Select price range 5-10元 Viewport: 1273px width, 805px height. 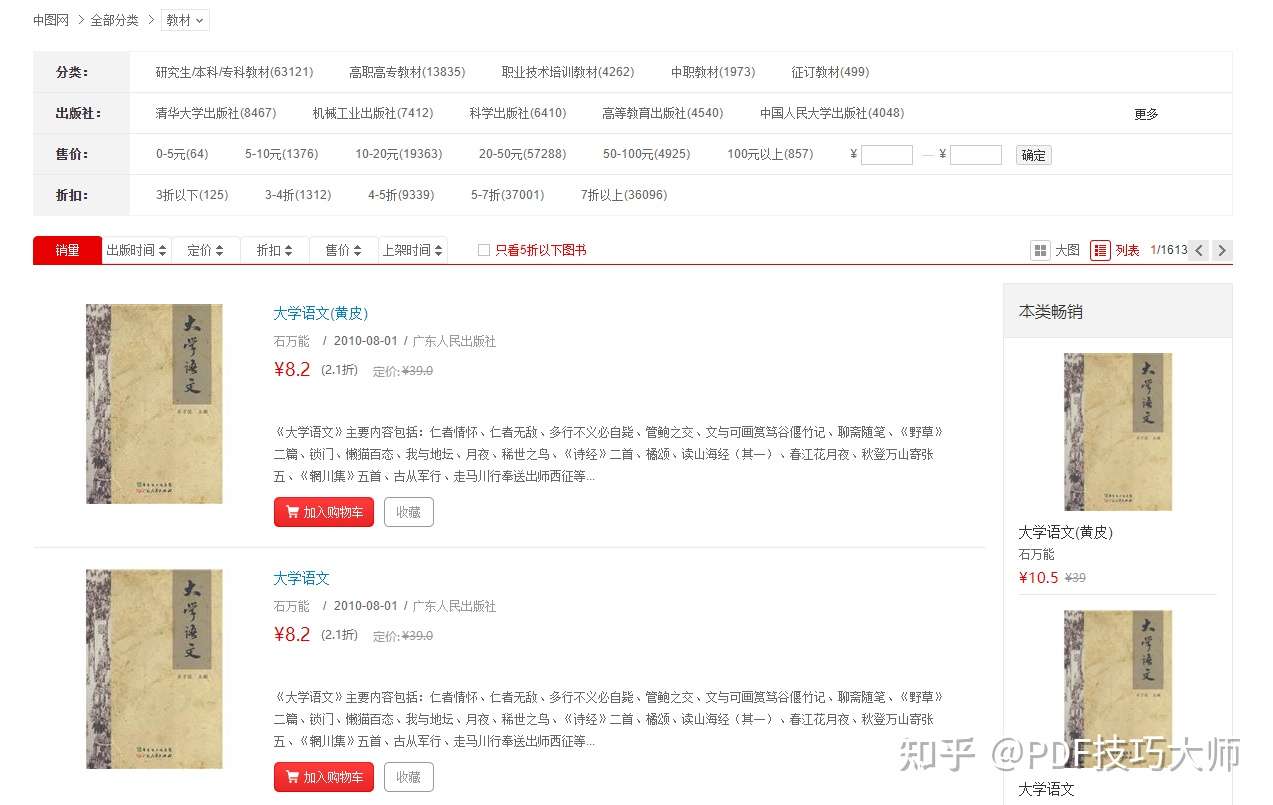point(281,154)
